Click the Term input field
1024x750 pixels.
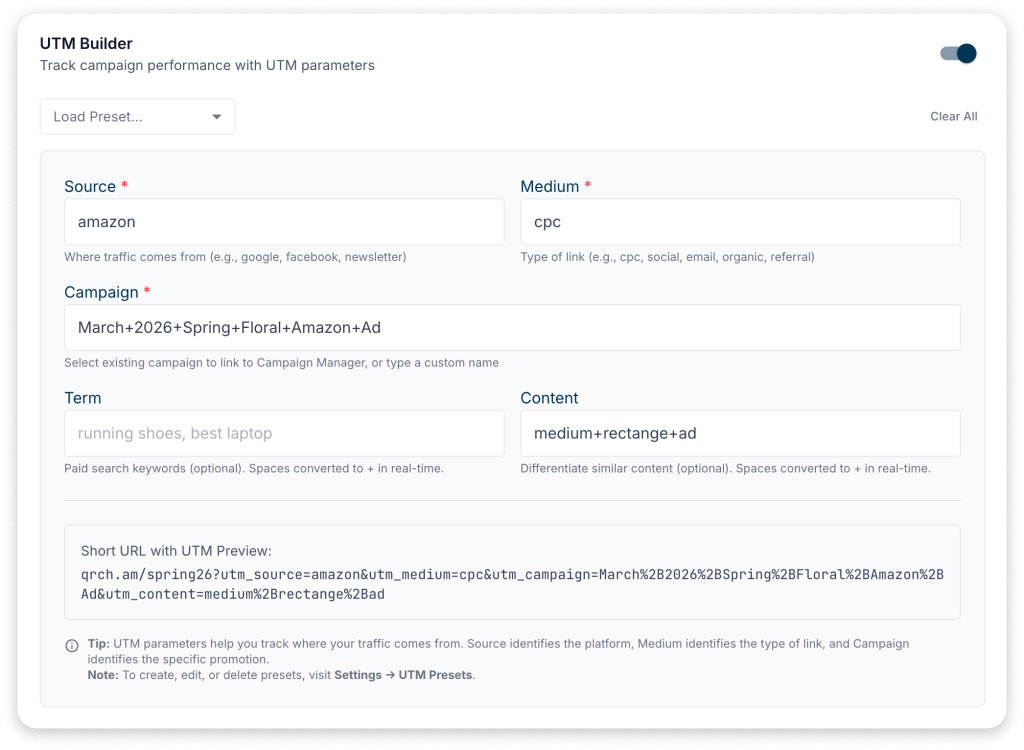tap(284, 433)
